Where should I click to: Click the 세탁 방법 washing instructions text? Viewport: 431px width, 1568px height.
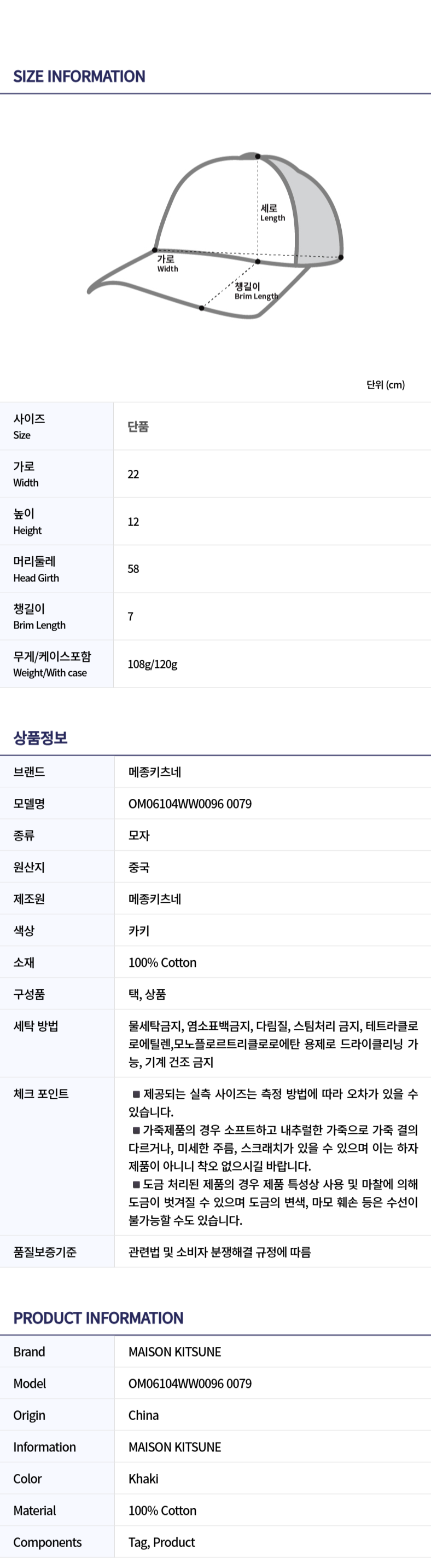coord(273,1044)
